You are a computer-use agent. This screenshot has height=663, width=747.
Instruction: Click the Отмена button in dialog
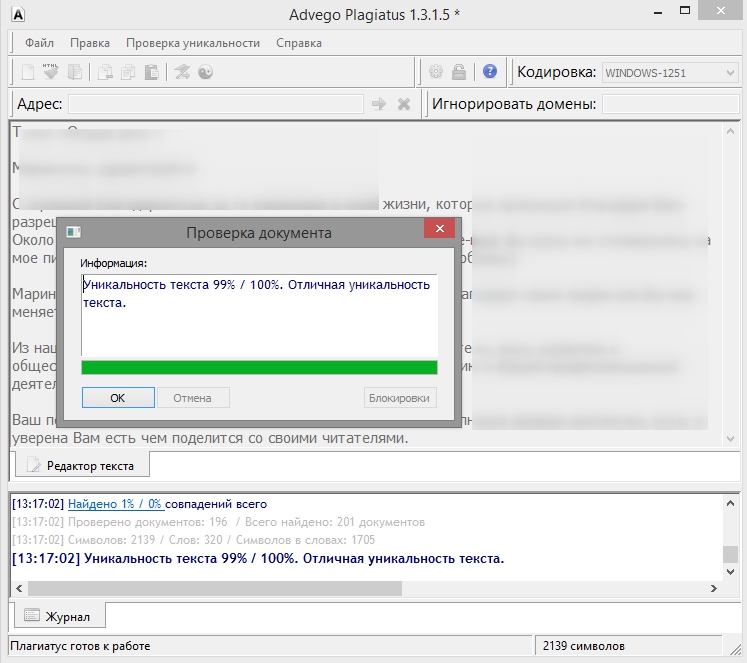click(192, 398)
